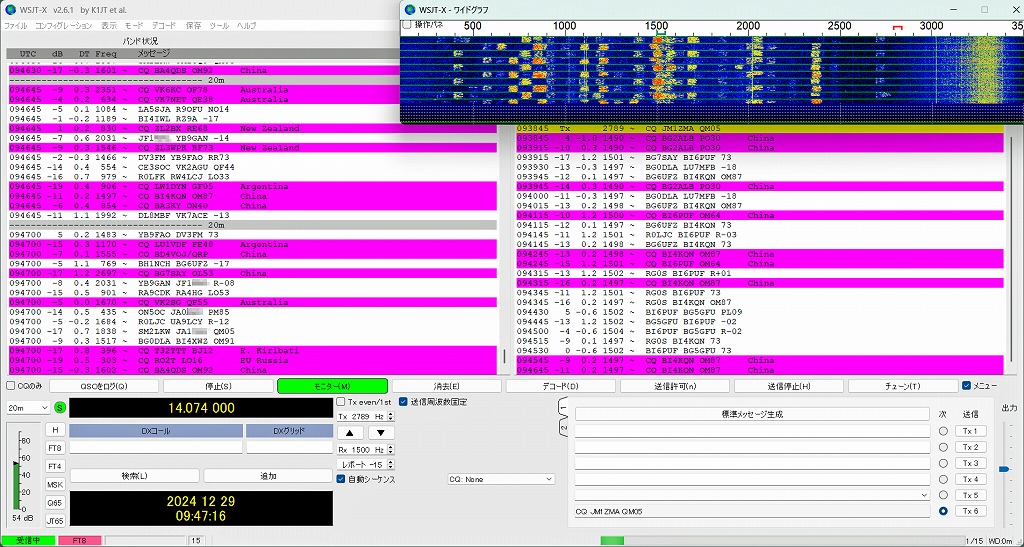Uncheck 送信周波数固定 checkbox
1024x547 pixels.
tap(403, 401)
